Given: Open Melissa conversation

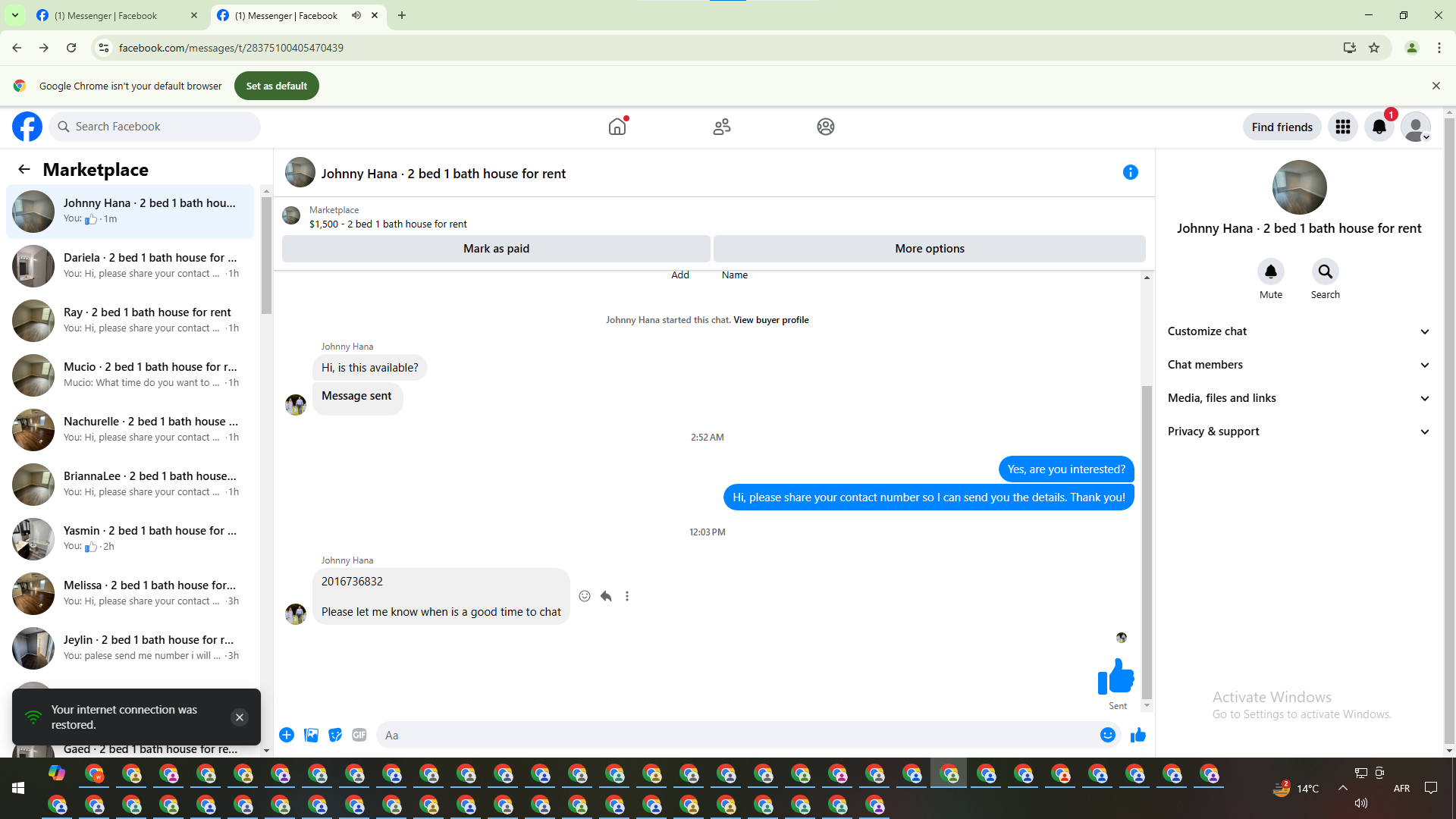Looking at the screenshot, I should 130,593.
